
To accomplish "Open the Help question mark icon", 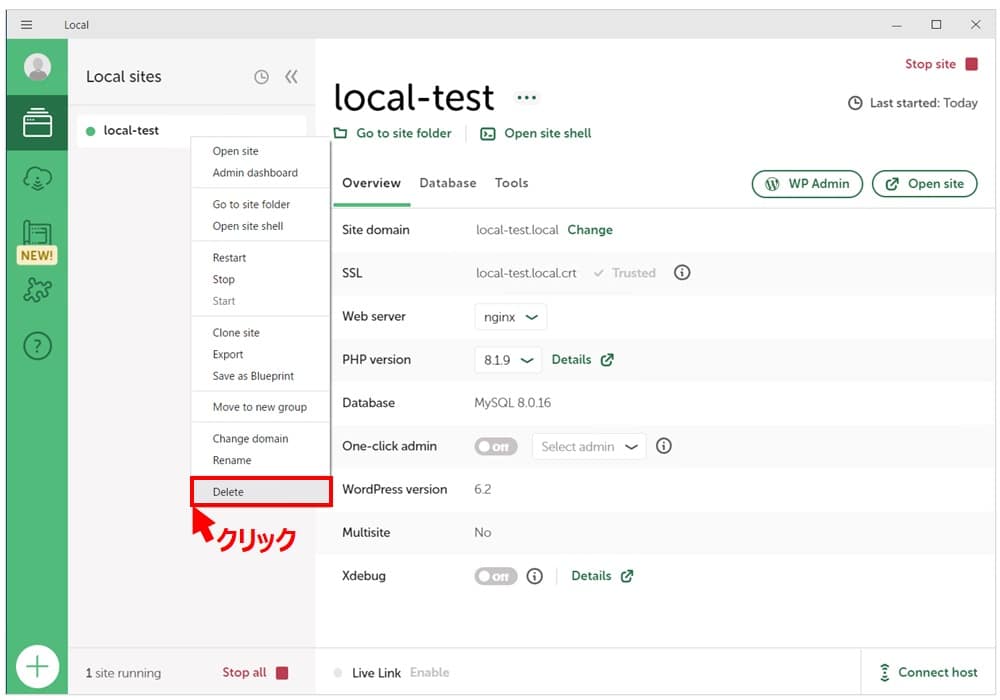I will tap(38, 346).
